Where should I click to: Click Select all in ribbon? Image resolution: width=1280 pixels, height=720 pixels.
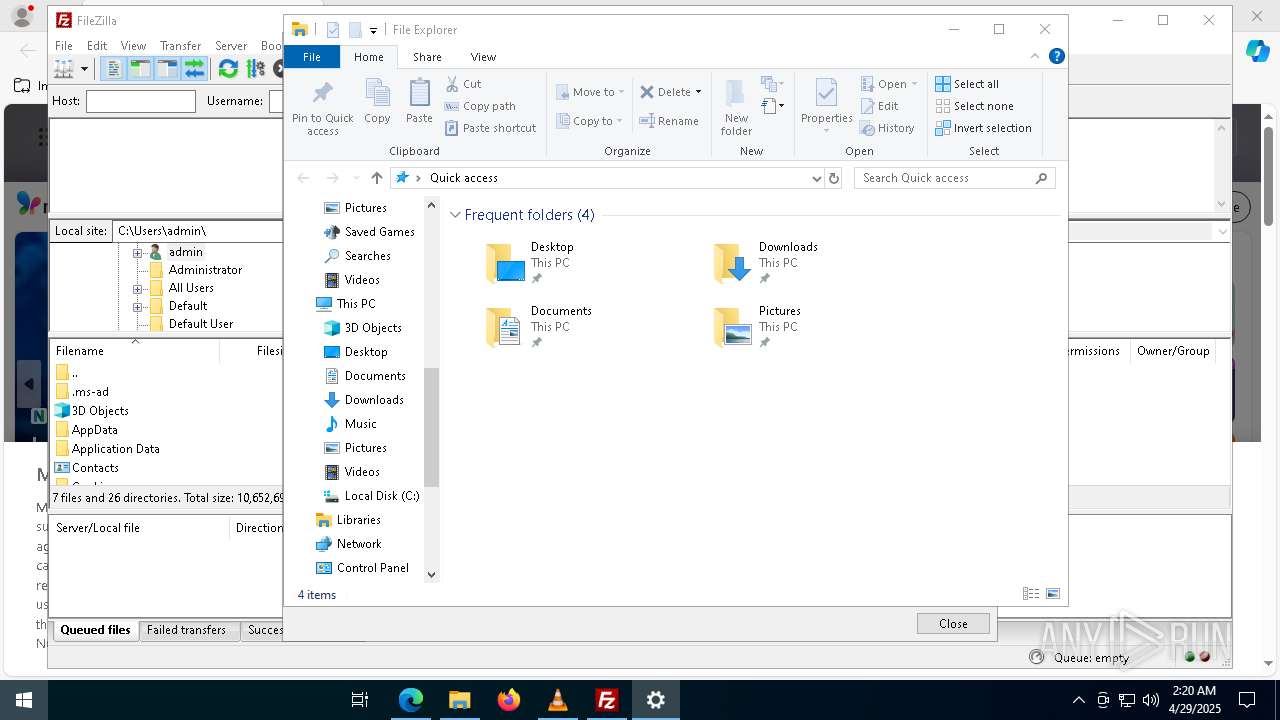click(x=967, y=84)
